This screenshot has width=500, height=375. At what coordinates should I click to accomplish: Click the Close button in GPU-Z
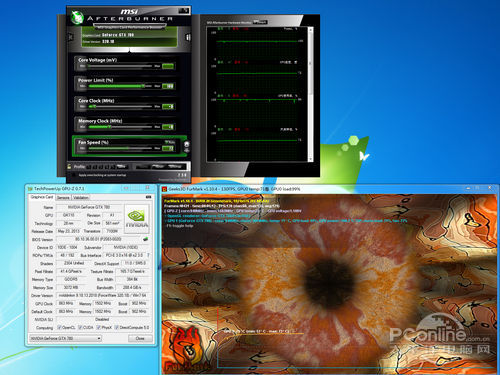pyautogui.click(x=140, y=338)
